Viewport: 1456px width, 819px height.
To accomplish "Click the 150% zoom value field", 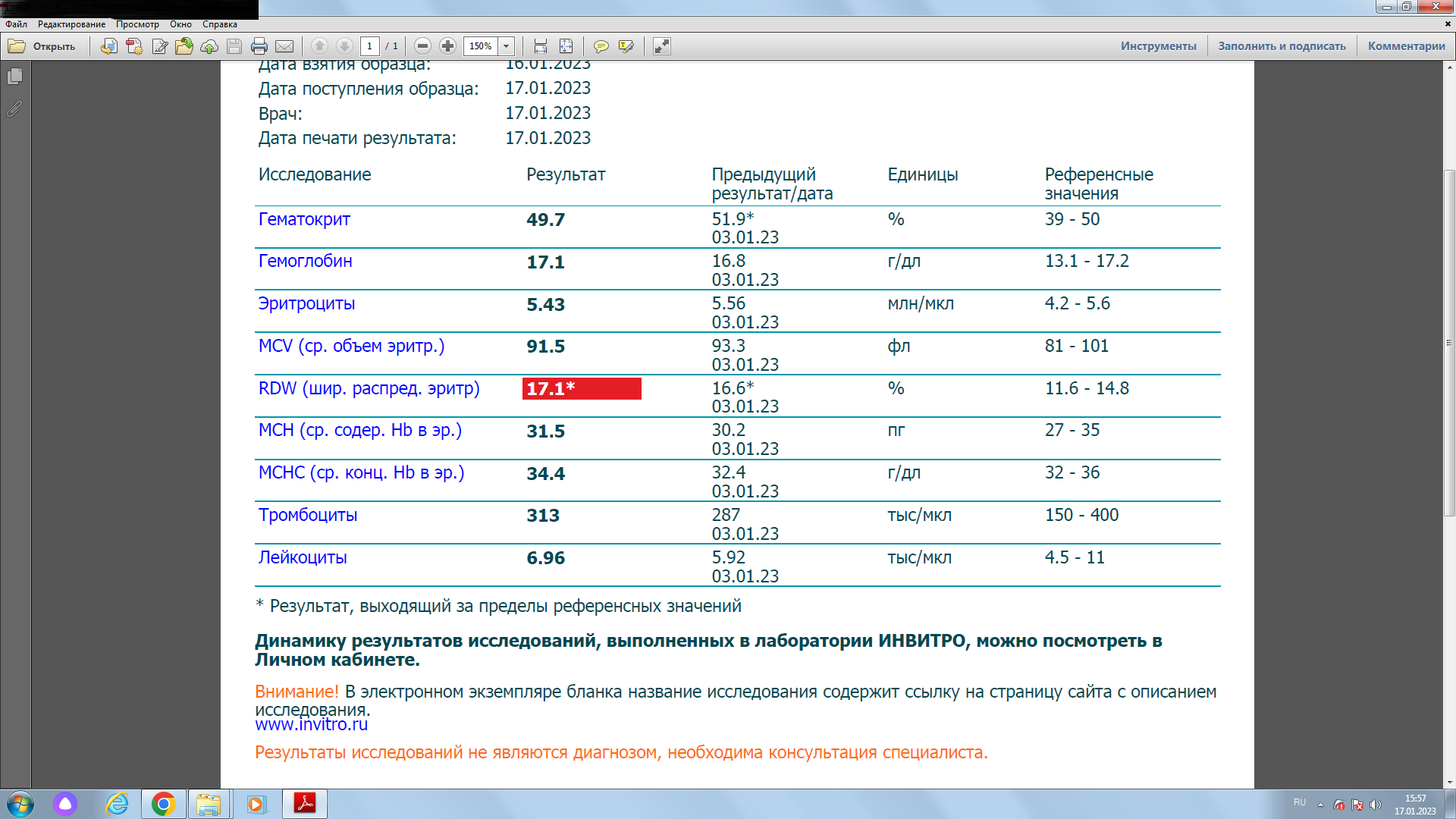I will point(481,46).
